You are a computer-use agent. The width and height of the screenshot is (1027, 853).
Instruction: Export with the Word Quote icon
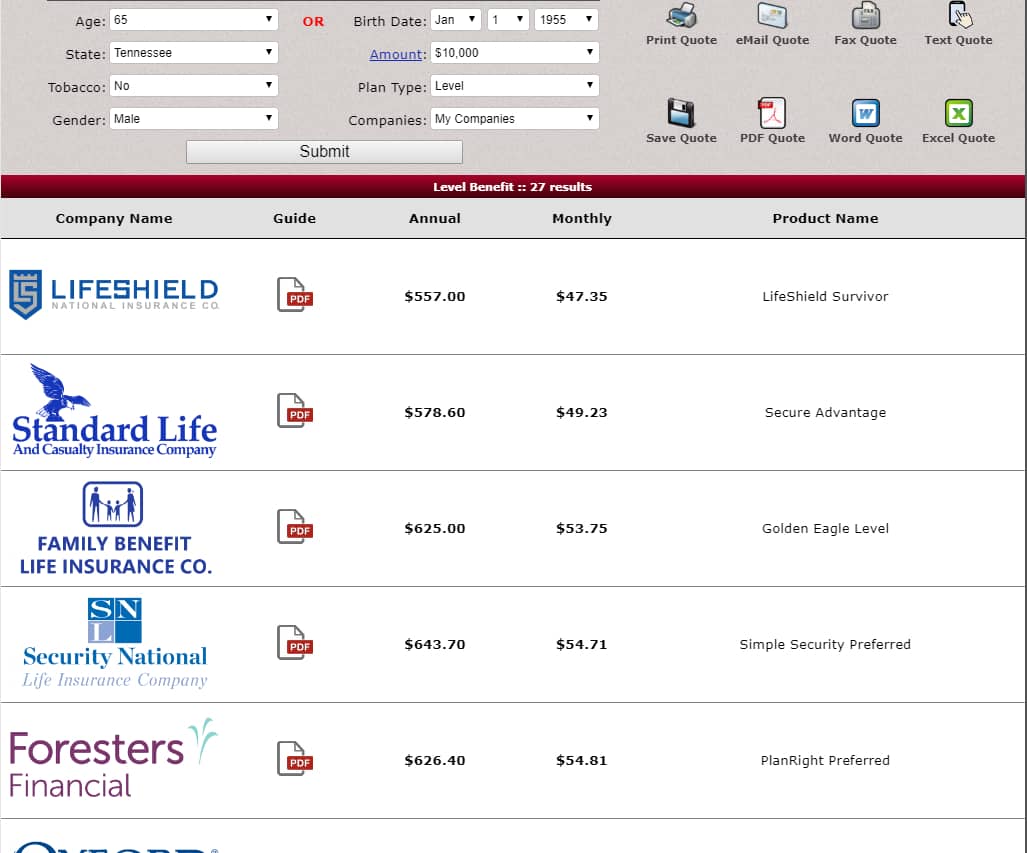pos(865,113)
